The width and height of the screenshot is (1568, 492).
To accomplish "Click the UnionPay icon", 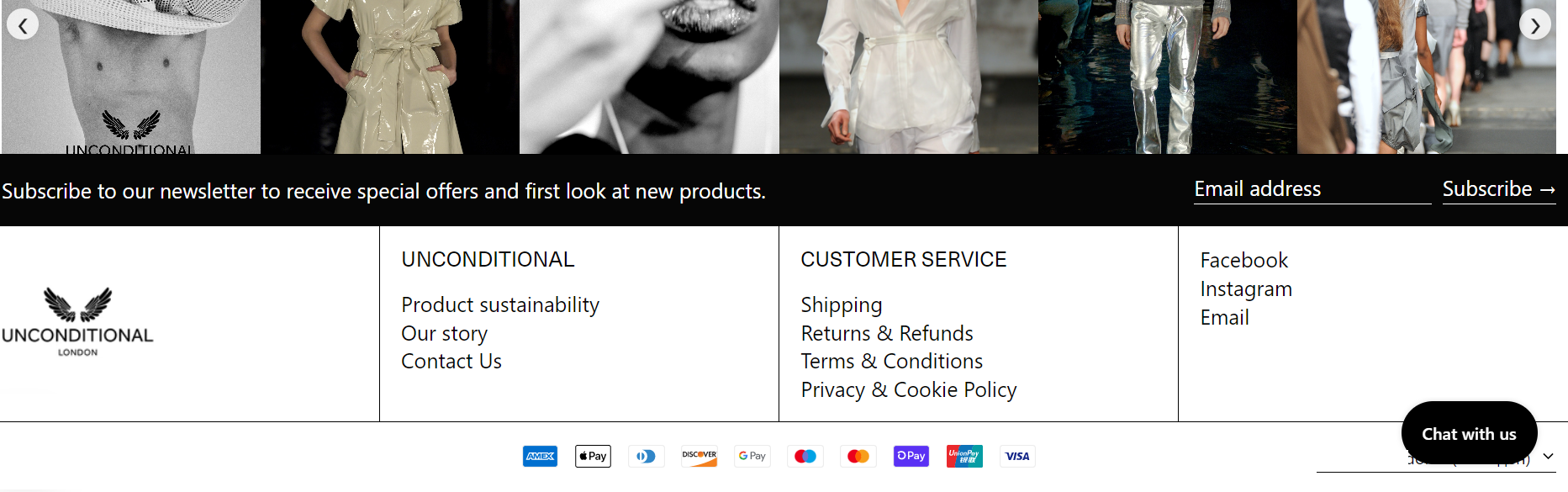I will click(964, 456).
